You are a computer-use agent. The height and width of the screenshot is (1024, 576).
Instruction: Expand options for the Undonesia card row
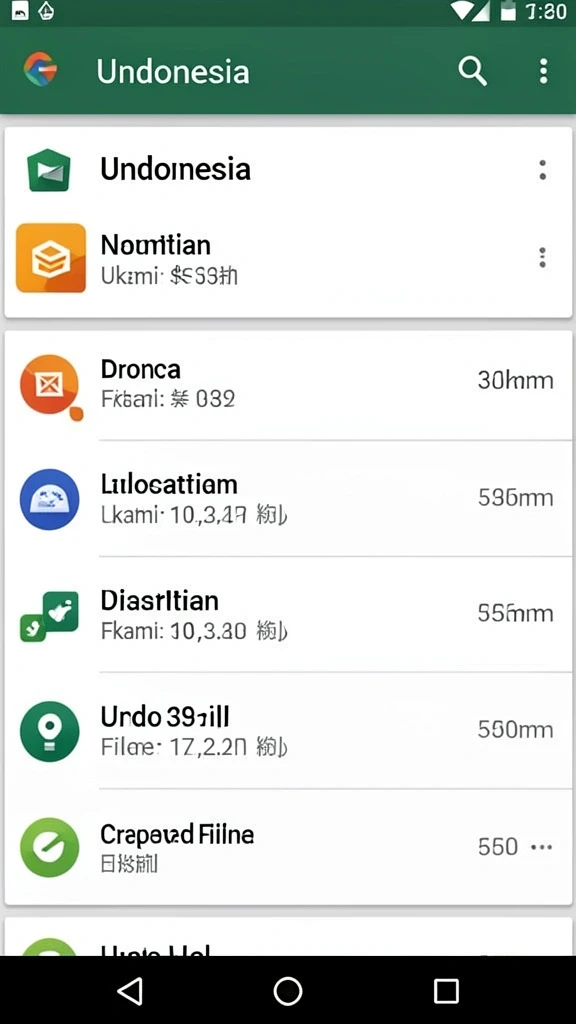pyautogui.click(x=542, y=170)
